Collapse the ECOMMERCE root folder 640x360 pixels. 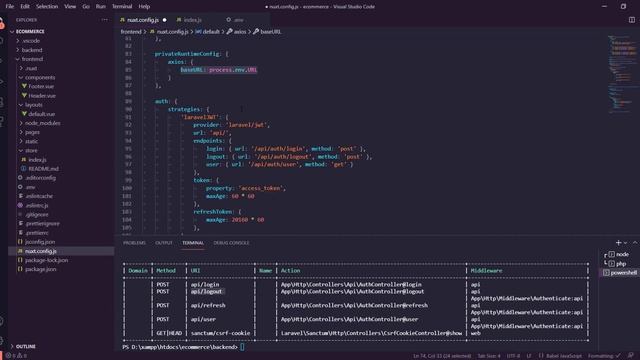pyautogui.click(x=30, y=31)
